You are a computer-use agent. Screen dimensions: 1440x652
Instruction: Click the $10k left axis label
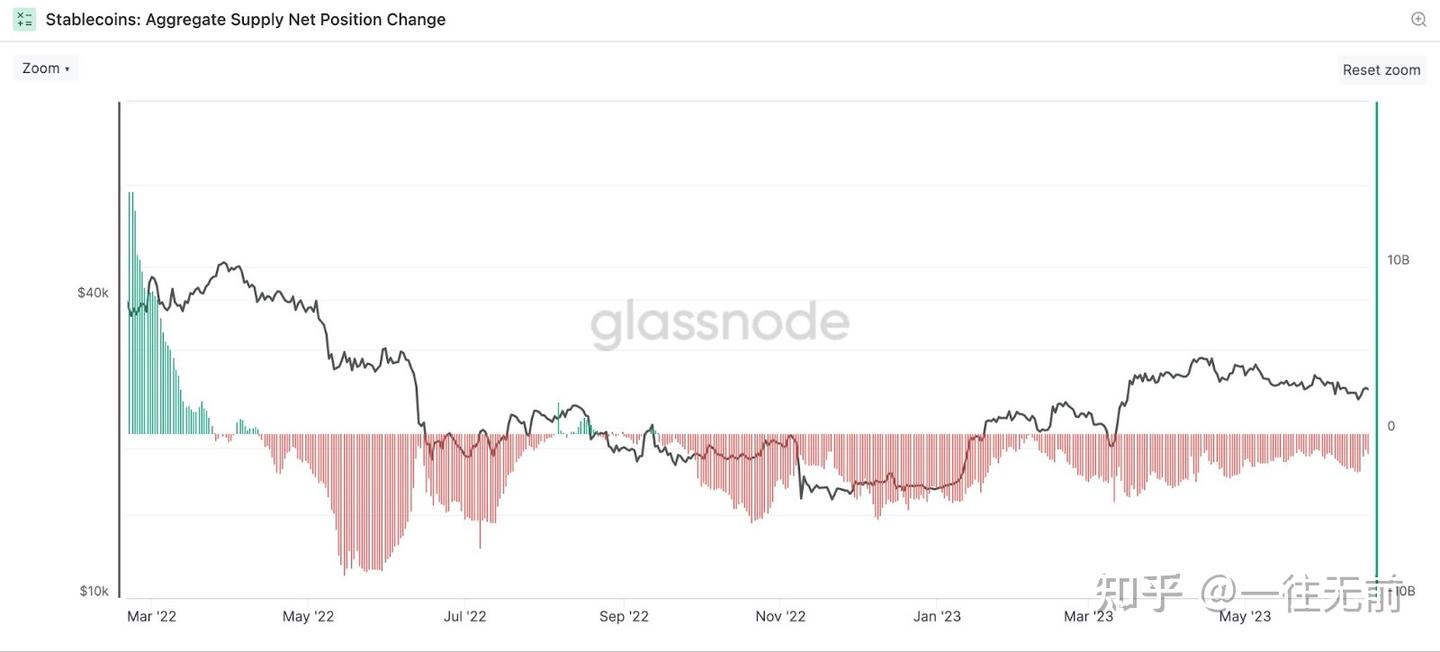tap(93, 591)
